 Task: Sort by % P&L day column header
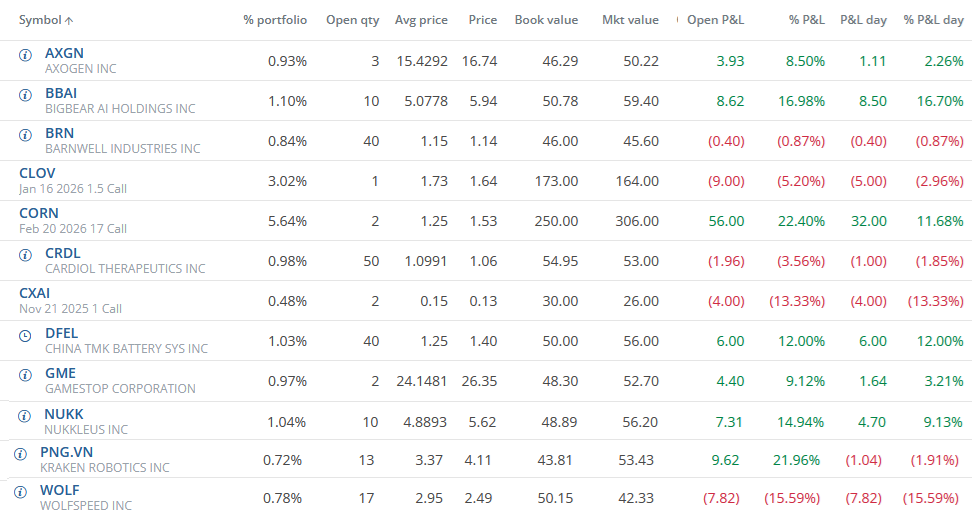coord(933,20)
